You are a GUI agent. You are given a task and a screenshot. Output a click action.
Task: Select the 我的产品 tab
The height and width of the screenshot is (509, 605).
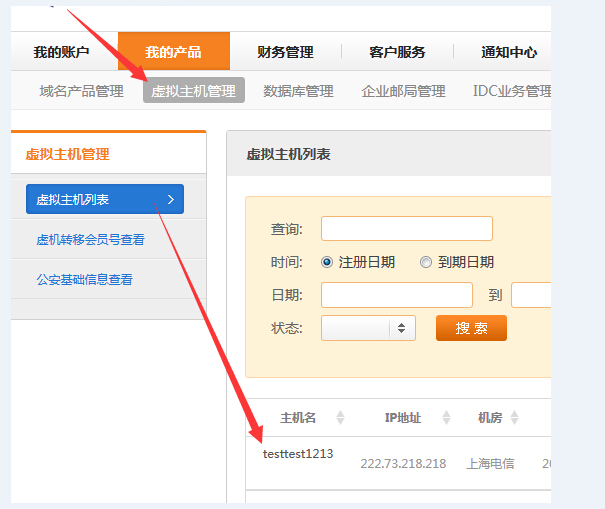(173, 52)
